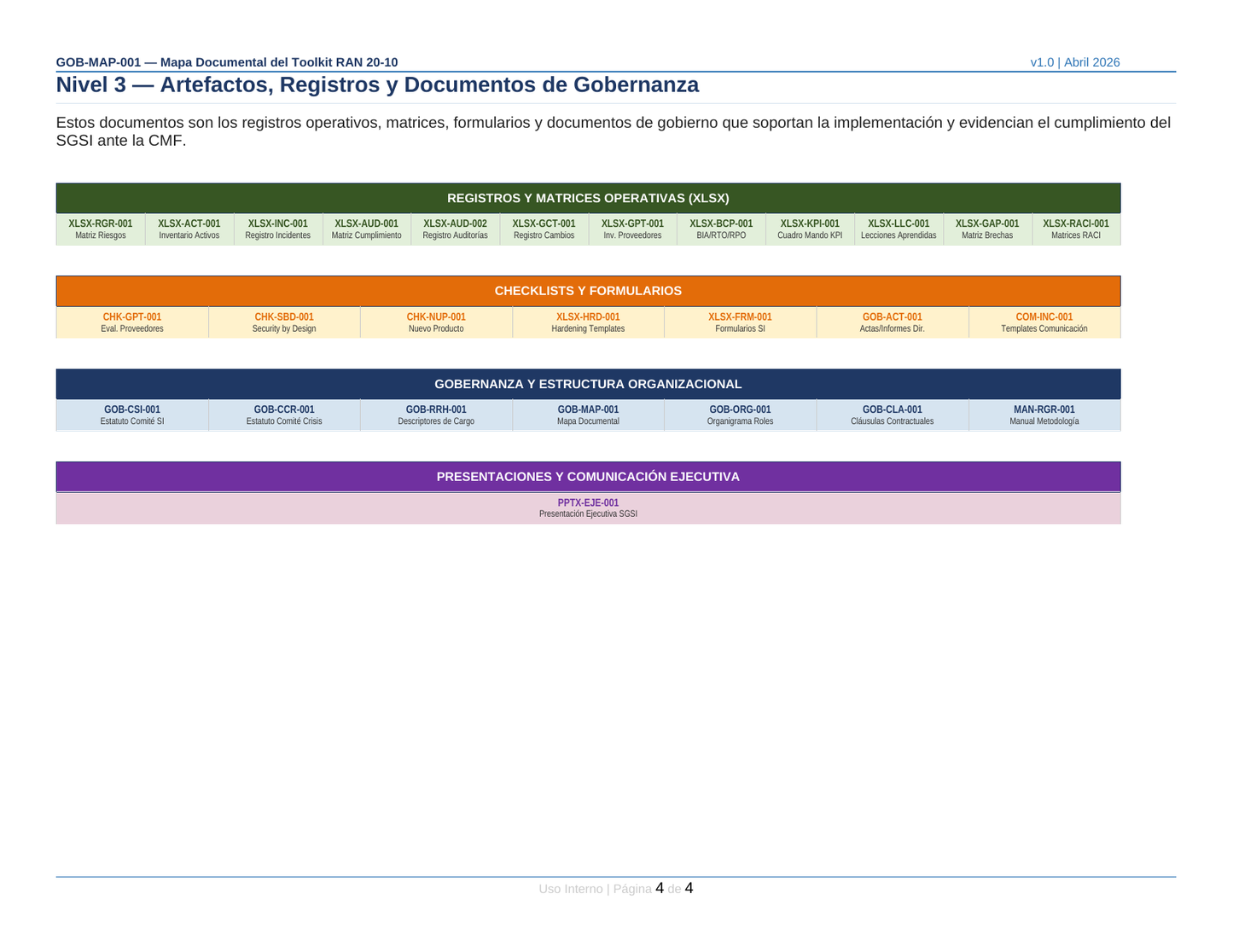Click XLSX-KPI-001 Cuadro Mando KPI cell
This screenshot has width=1233, height=952.
click(810, 229)
